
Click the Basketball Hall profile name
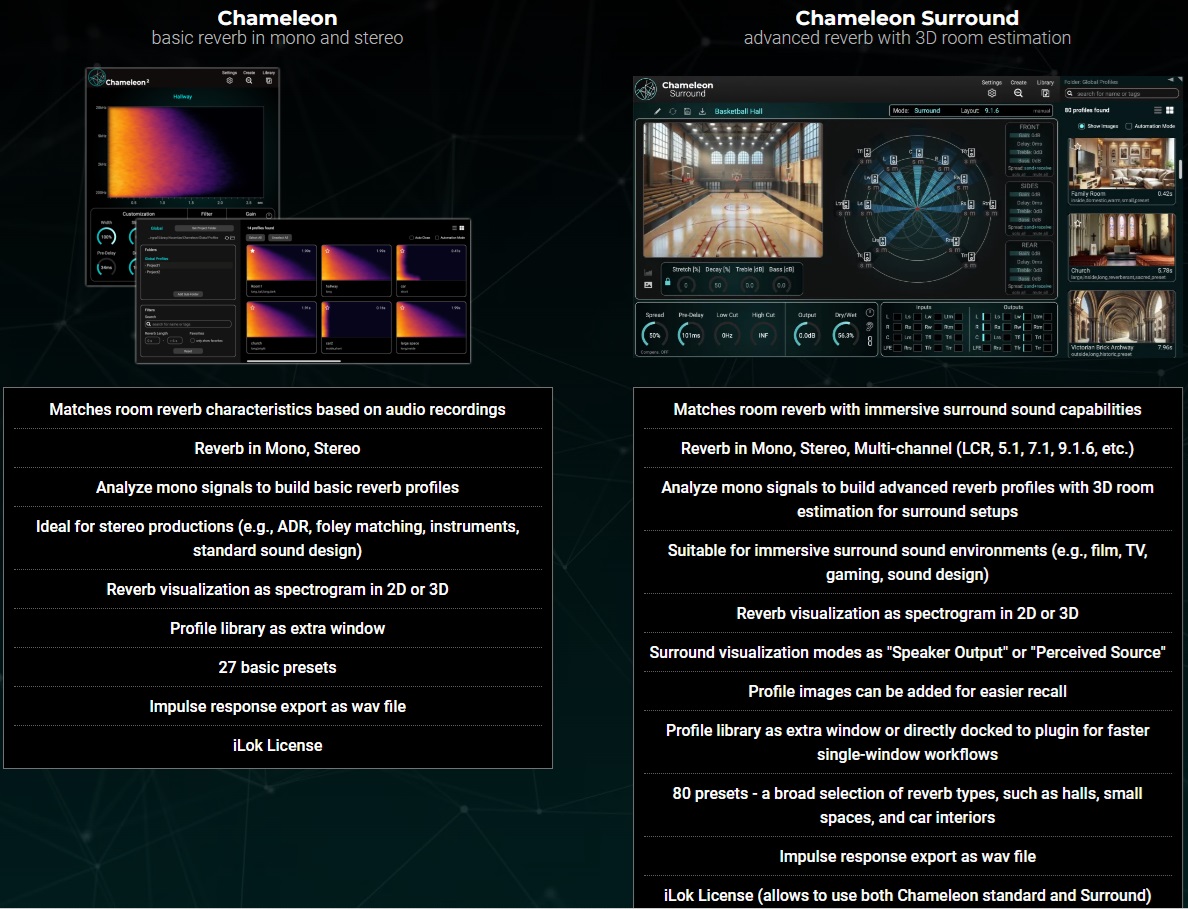(738, 111)
